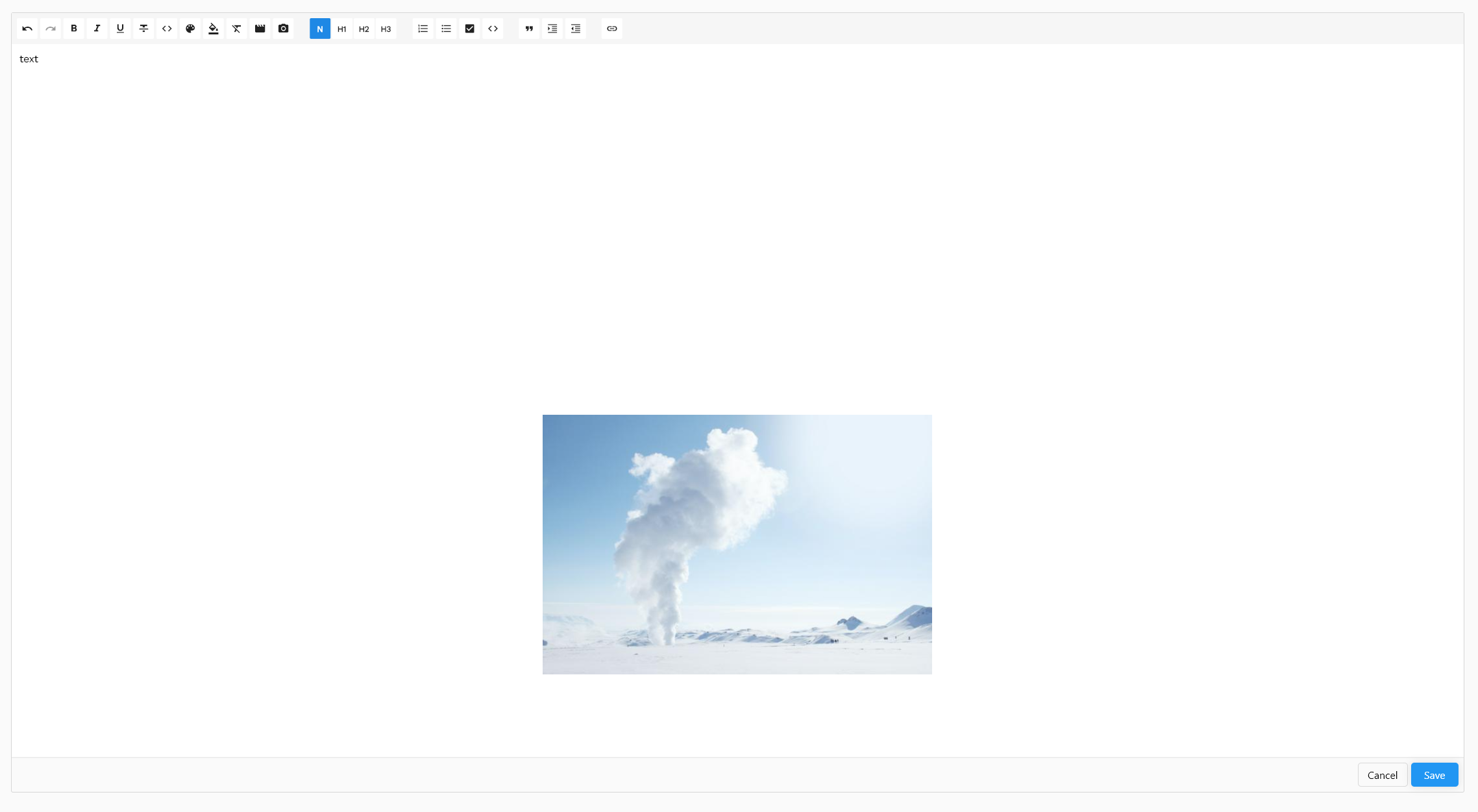Create a numbered list
Image resolution: width=1478 pixels, height=812 pixels.
(423, 29)
